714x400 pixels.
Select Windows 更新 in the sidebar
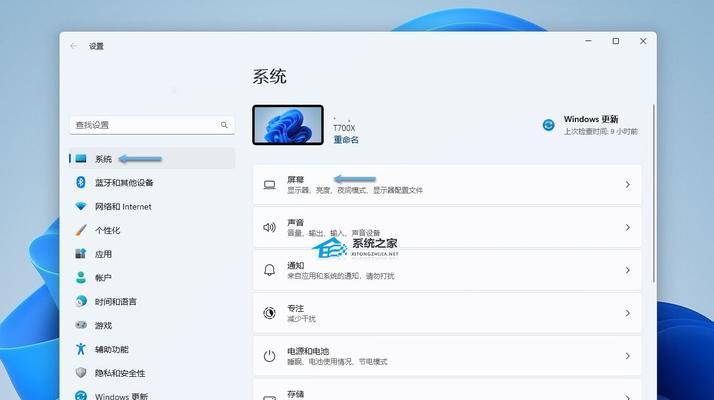[x=152, y=395]
